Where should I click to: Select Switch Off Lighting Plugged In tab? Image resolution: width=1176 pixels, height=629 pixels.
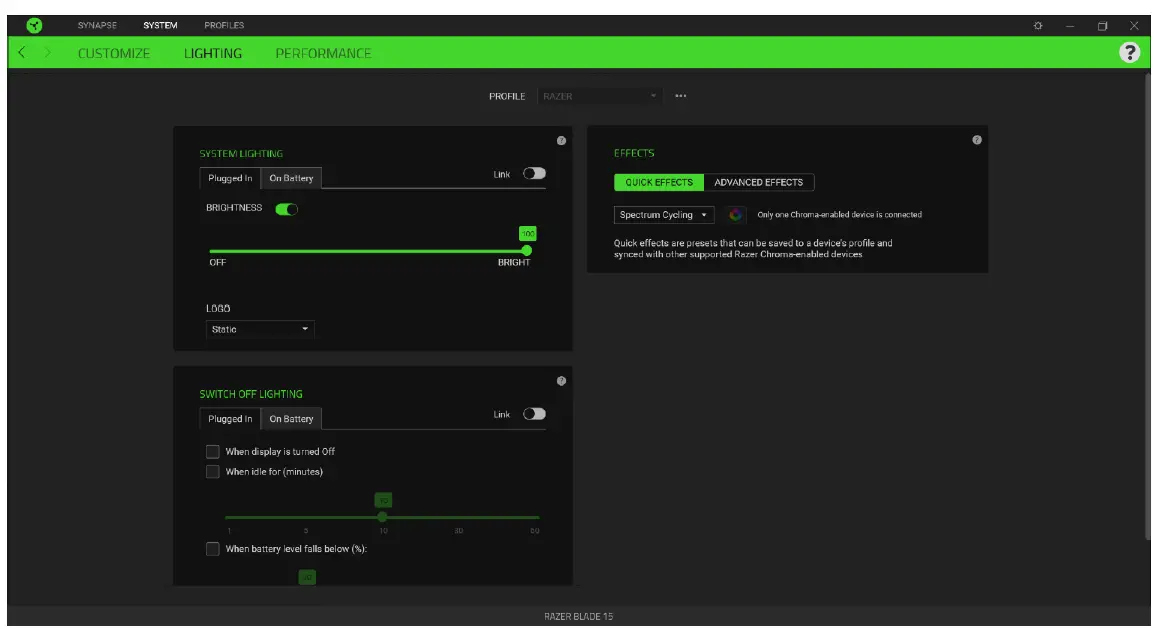click(230, 419)
